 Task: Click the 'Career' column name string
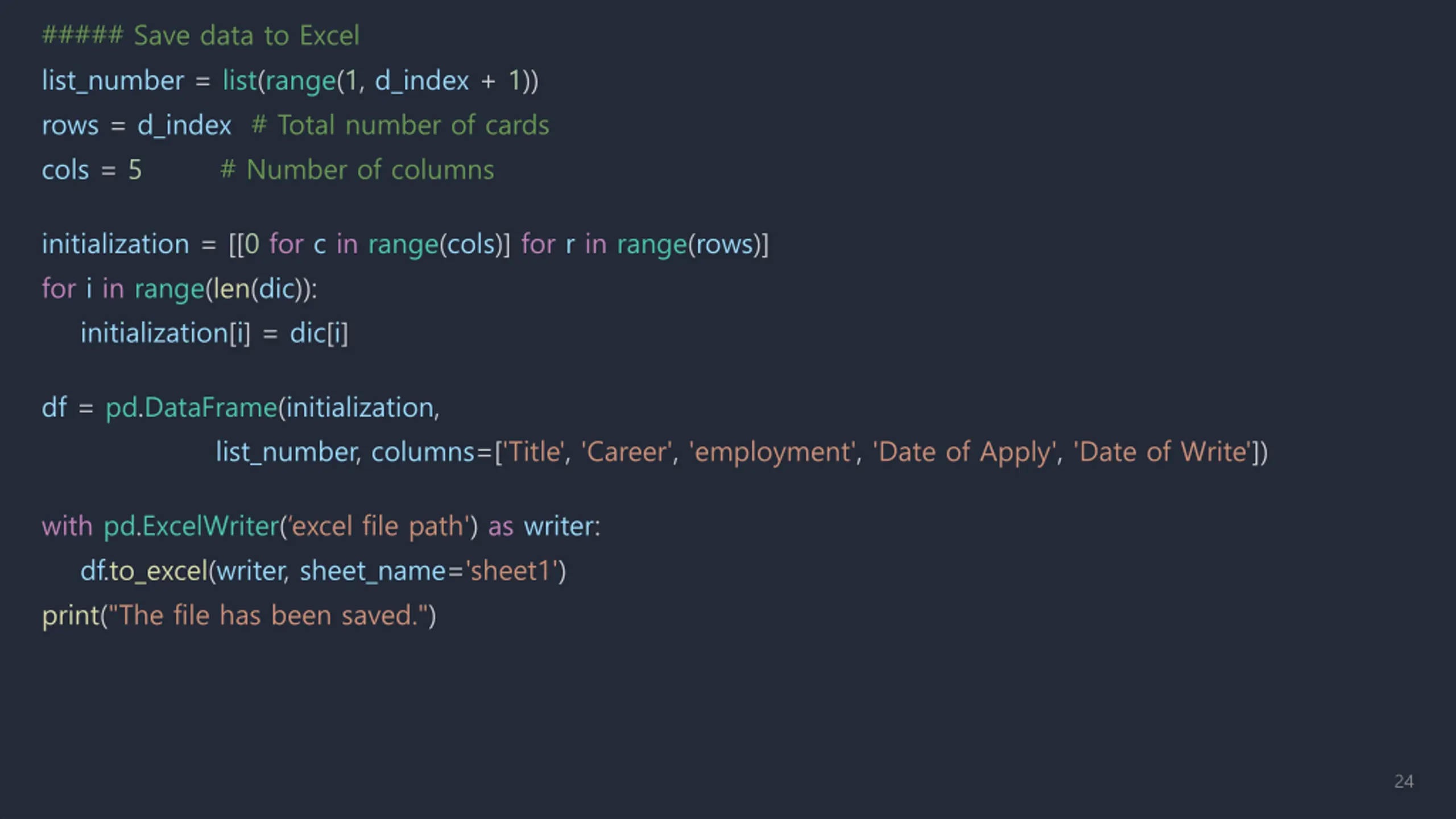click(626, 452)
